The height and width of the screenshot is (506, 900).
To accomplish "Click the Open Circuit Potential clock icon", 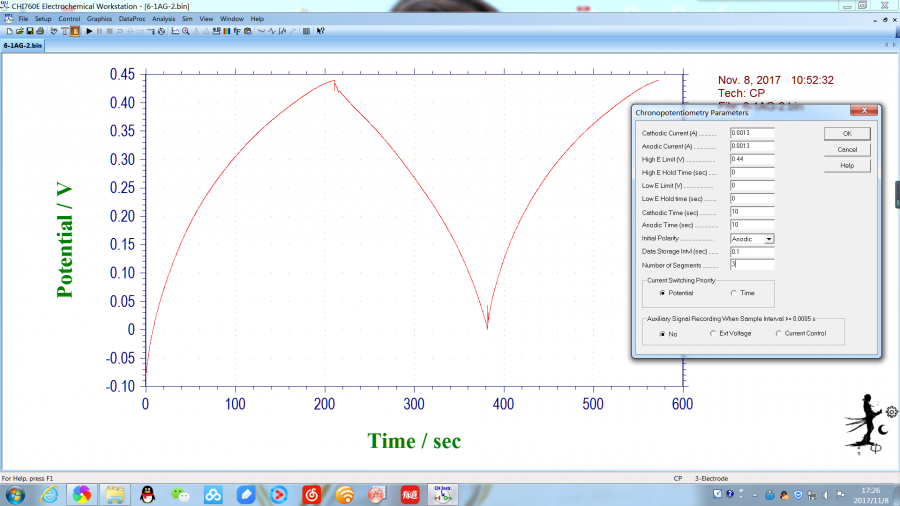I will coord(161,31).
